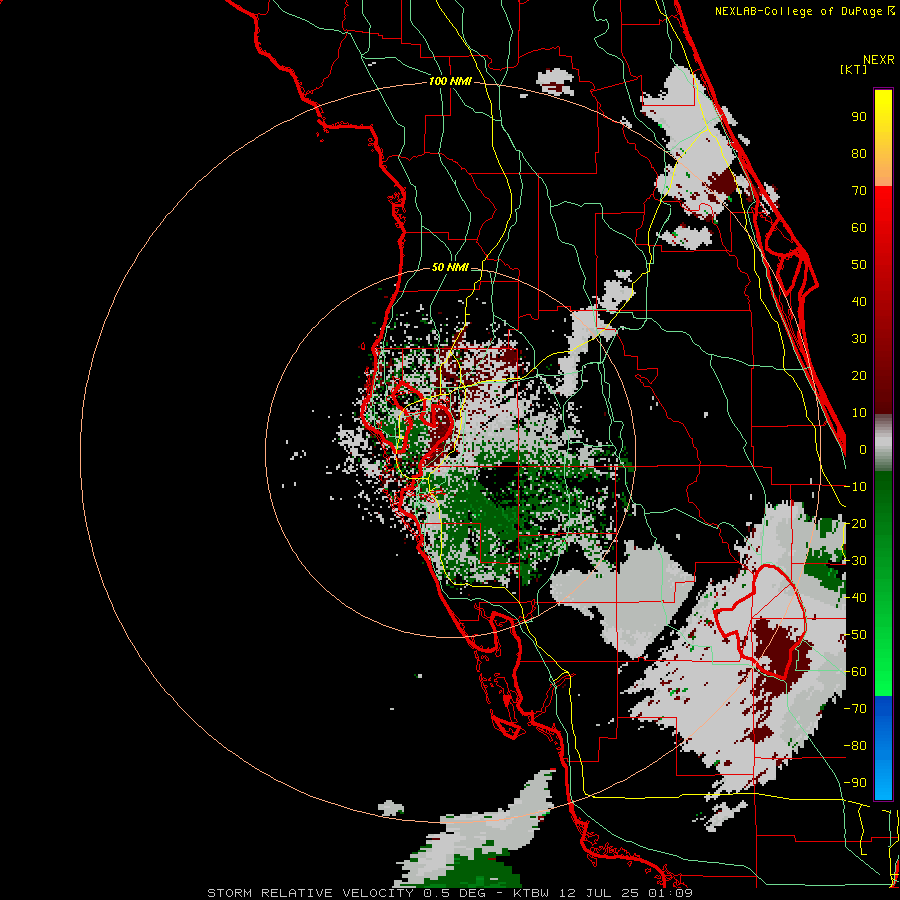Click the 30 value on velocity scale

pos(859,339)
